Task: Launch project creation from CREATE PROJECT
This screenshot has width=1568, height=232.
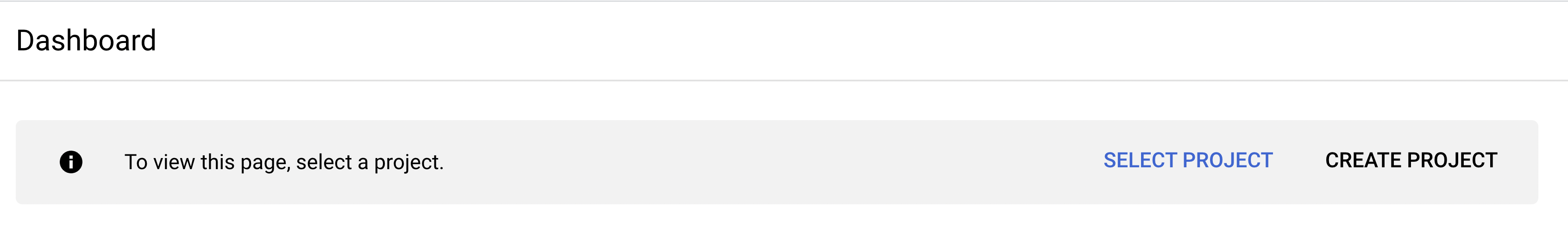Action: click(x=1411, y=160)
